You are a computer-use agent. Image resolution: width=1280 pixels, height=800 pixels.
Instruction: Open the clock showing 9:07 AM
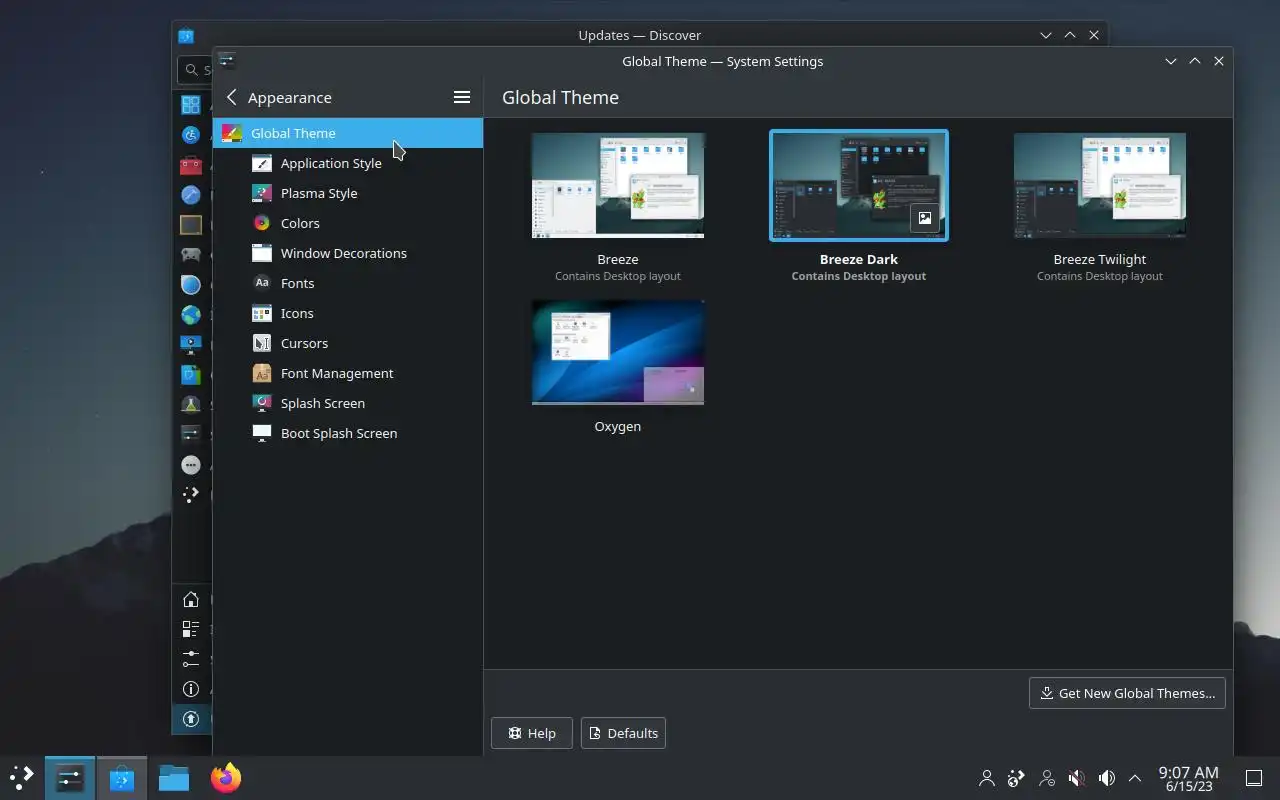click(1188, 778)
